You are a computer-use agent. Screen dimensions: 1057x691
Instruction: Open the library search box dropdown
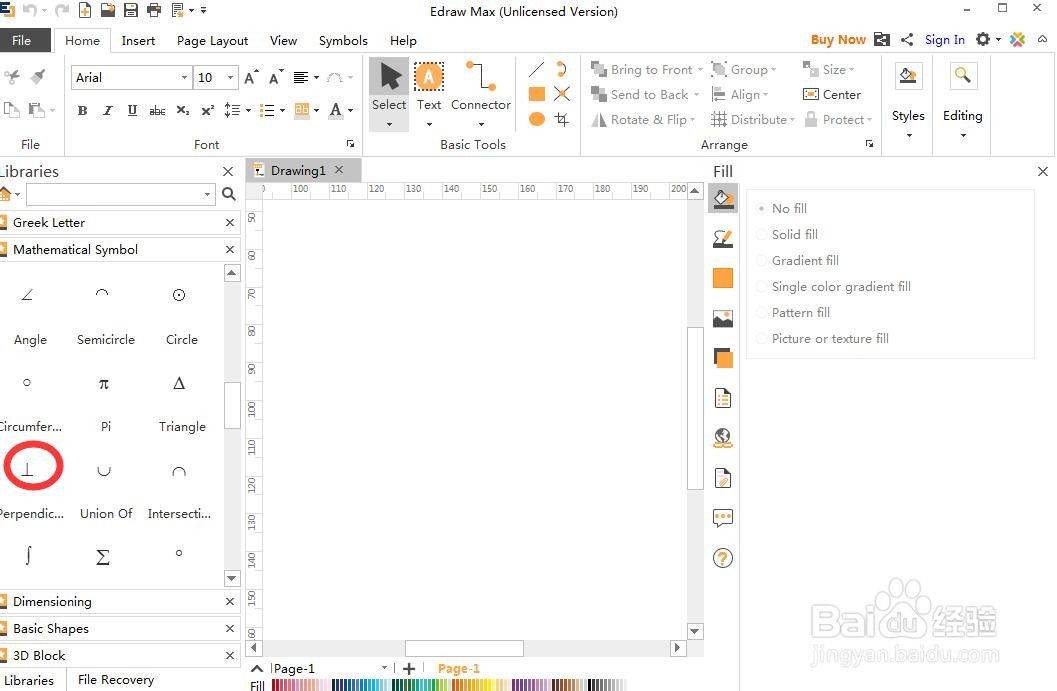207,194
